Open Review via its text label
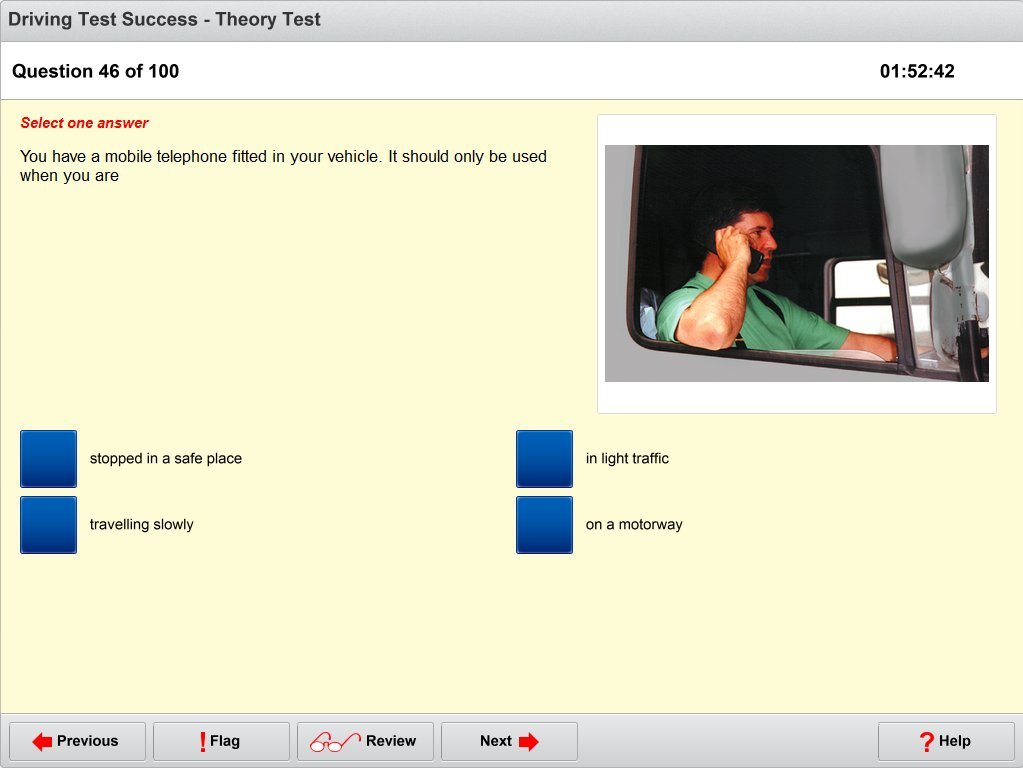 (390, 741)
